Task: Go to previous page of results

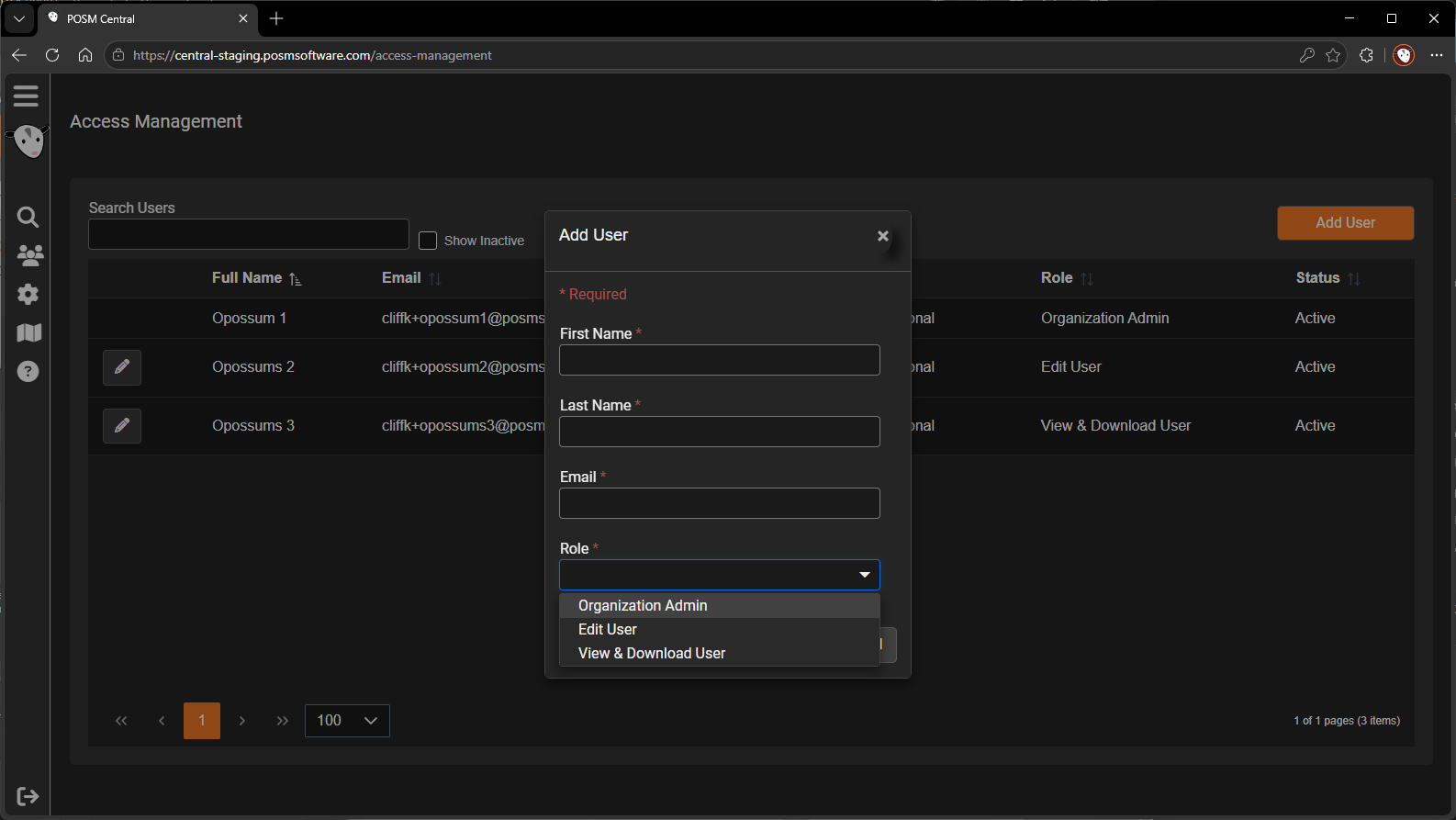Action: pyautogui.click(x=162, y=721)
